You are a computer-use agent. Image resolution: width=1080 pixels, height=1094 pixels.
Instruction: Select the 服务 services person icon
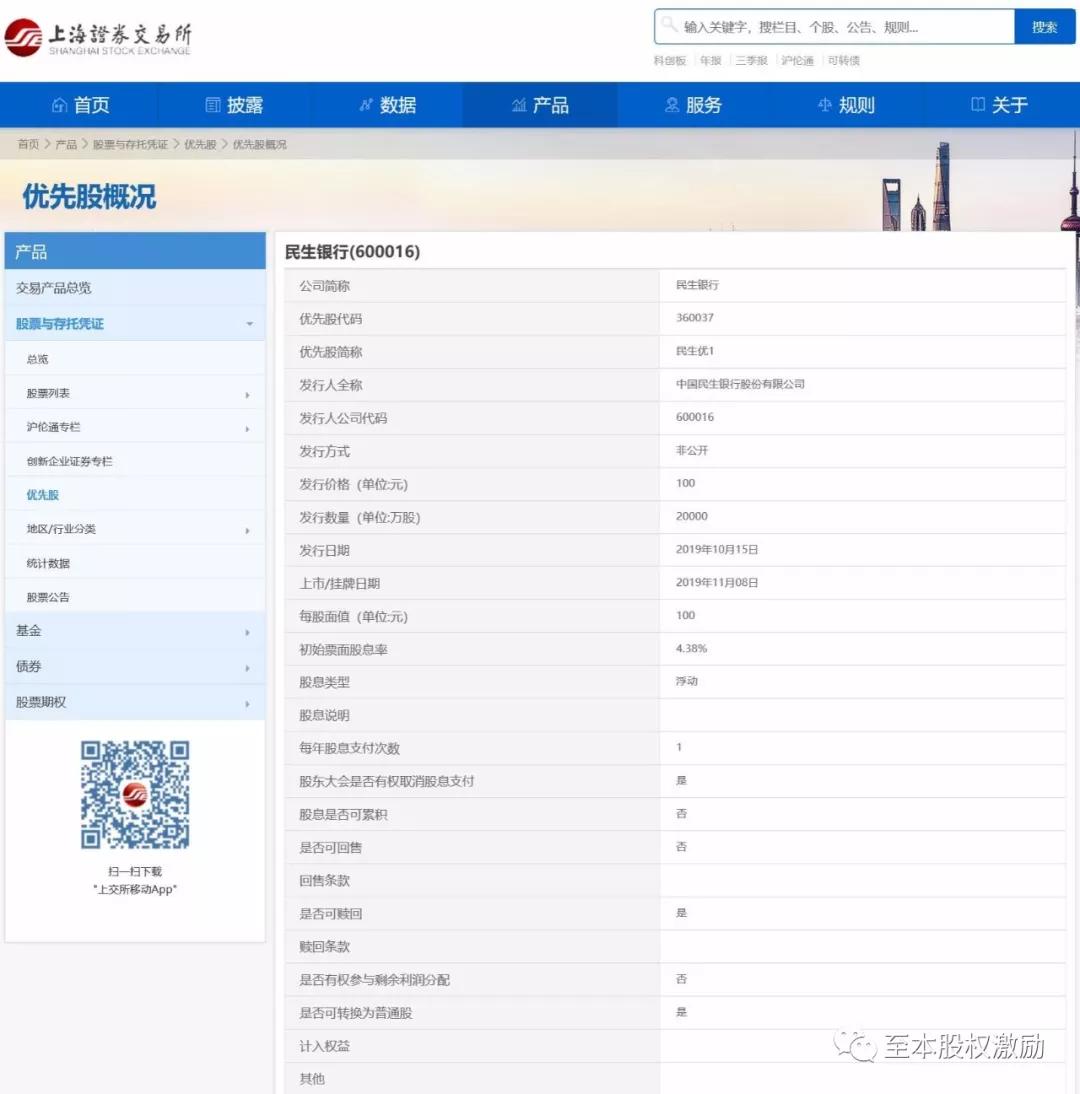[x=672, y=104]
